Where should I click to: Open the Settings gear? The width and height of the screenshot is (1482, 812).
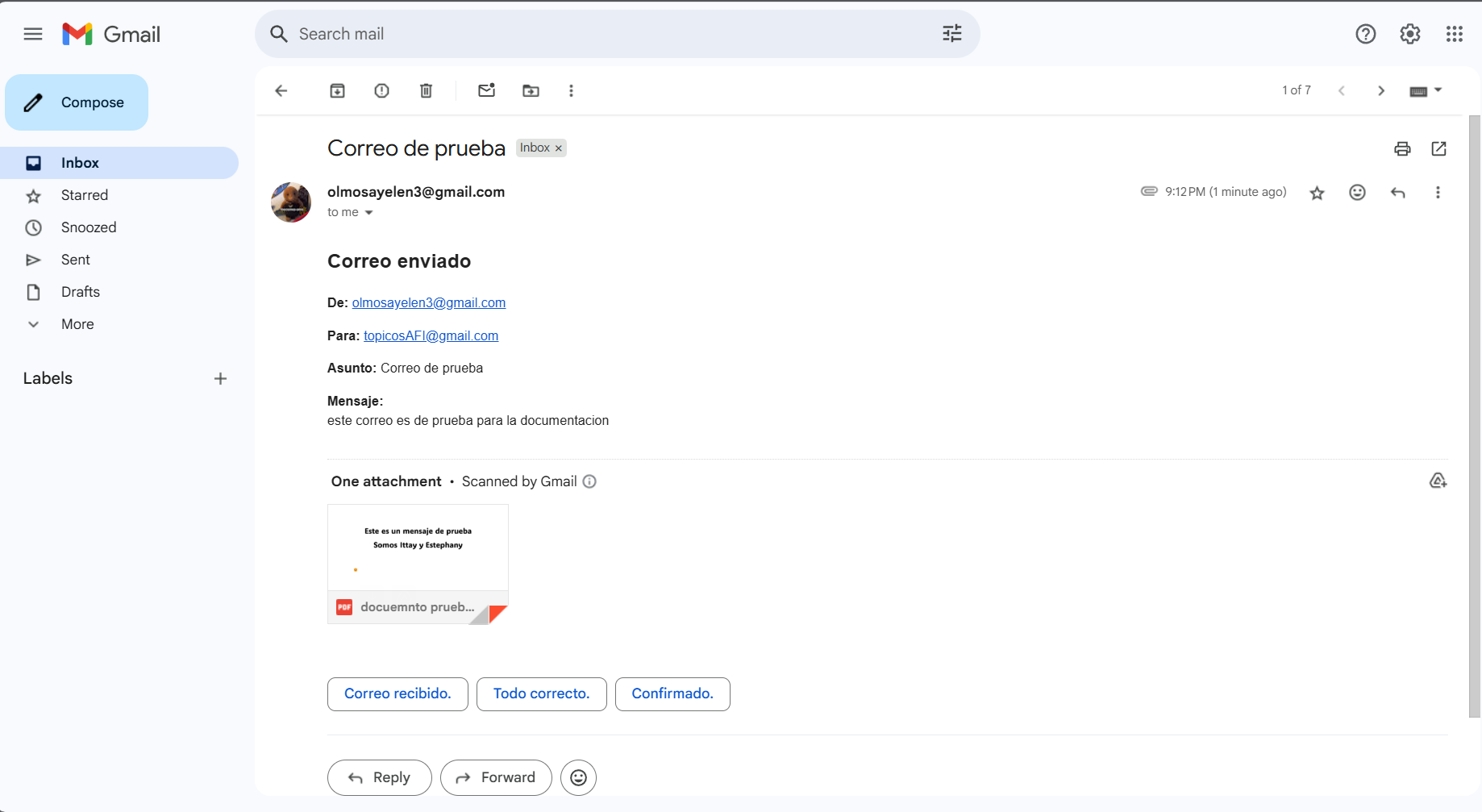(1410, 34)
